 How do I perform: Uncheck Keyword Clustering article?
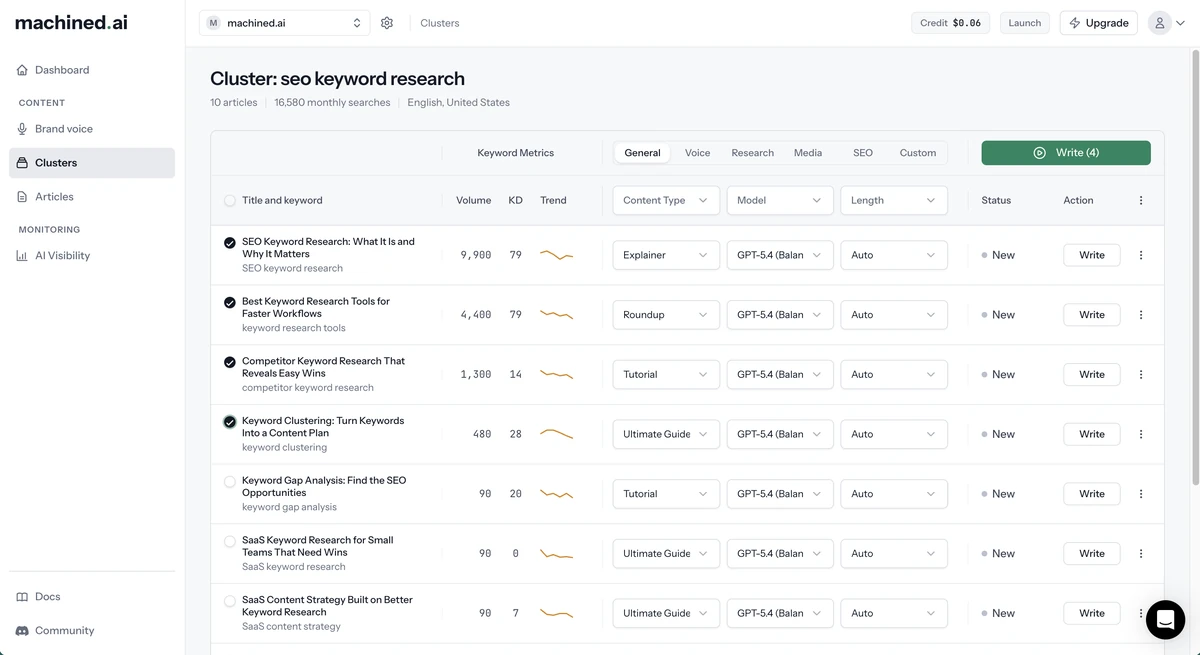point(230,422)
